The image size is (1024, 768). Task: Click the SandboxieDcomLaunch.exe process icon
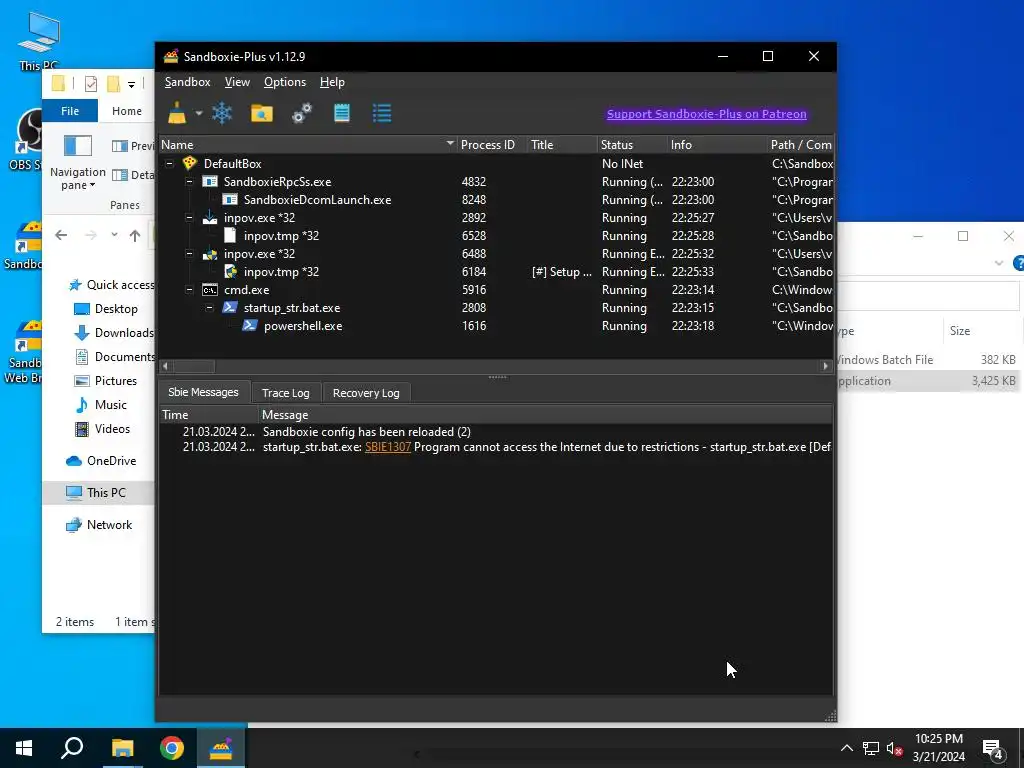(x=230, y=199)
